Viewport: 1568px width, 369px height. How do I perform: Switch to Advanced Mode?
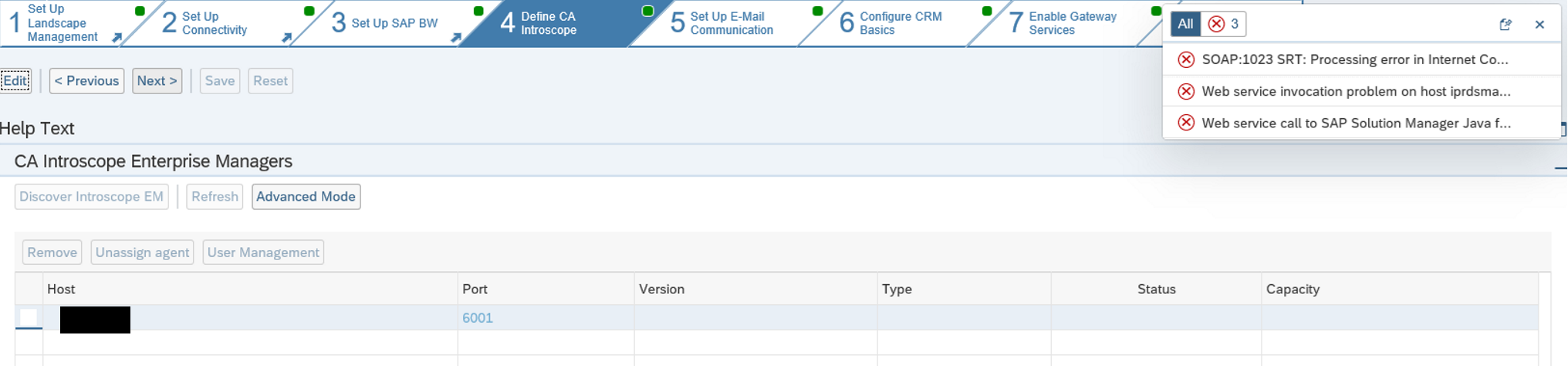(x=306, y=197)
